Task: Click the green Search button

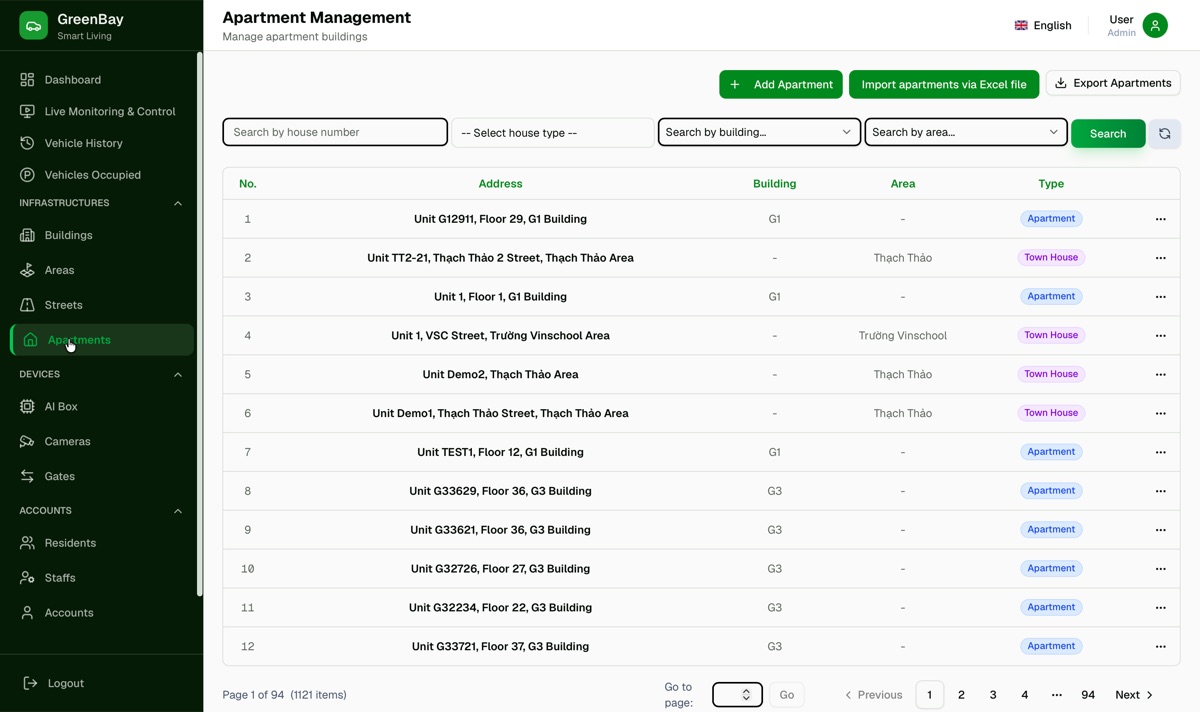Action: click(1108, 133)
